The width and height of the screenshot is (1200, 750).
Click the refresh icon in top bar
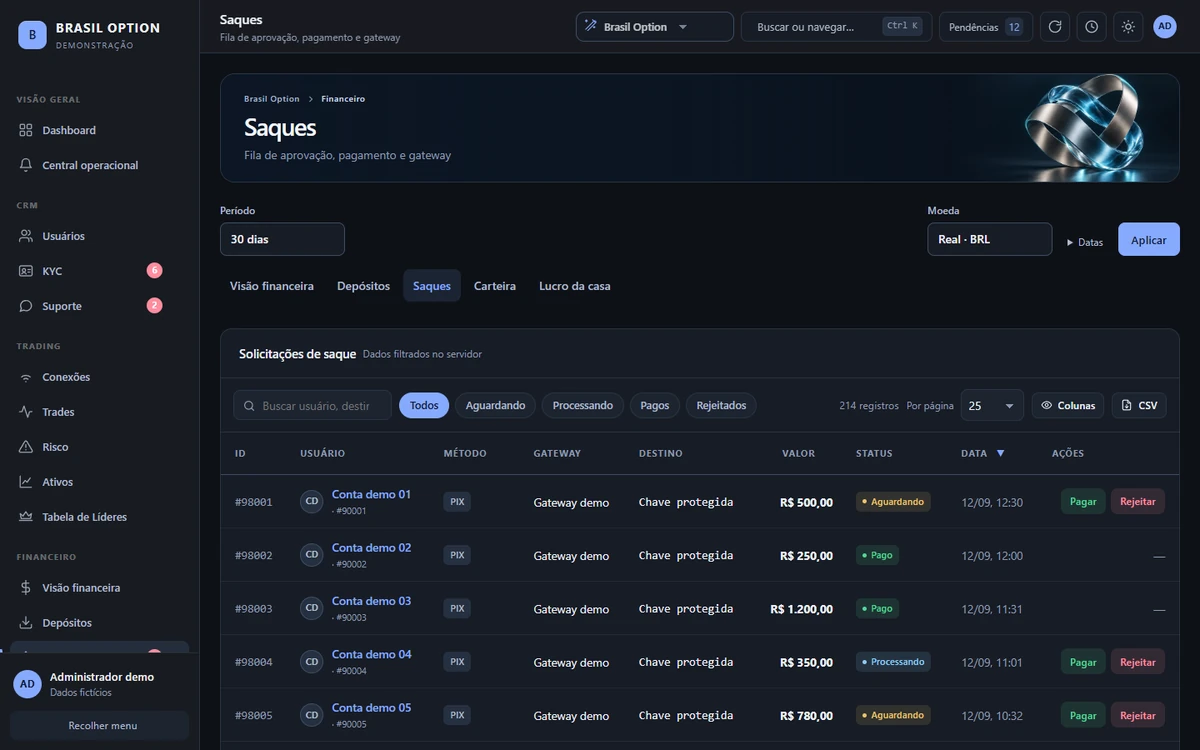coord(1055,27)
